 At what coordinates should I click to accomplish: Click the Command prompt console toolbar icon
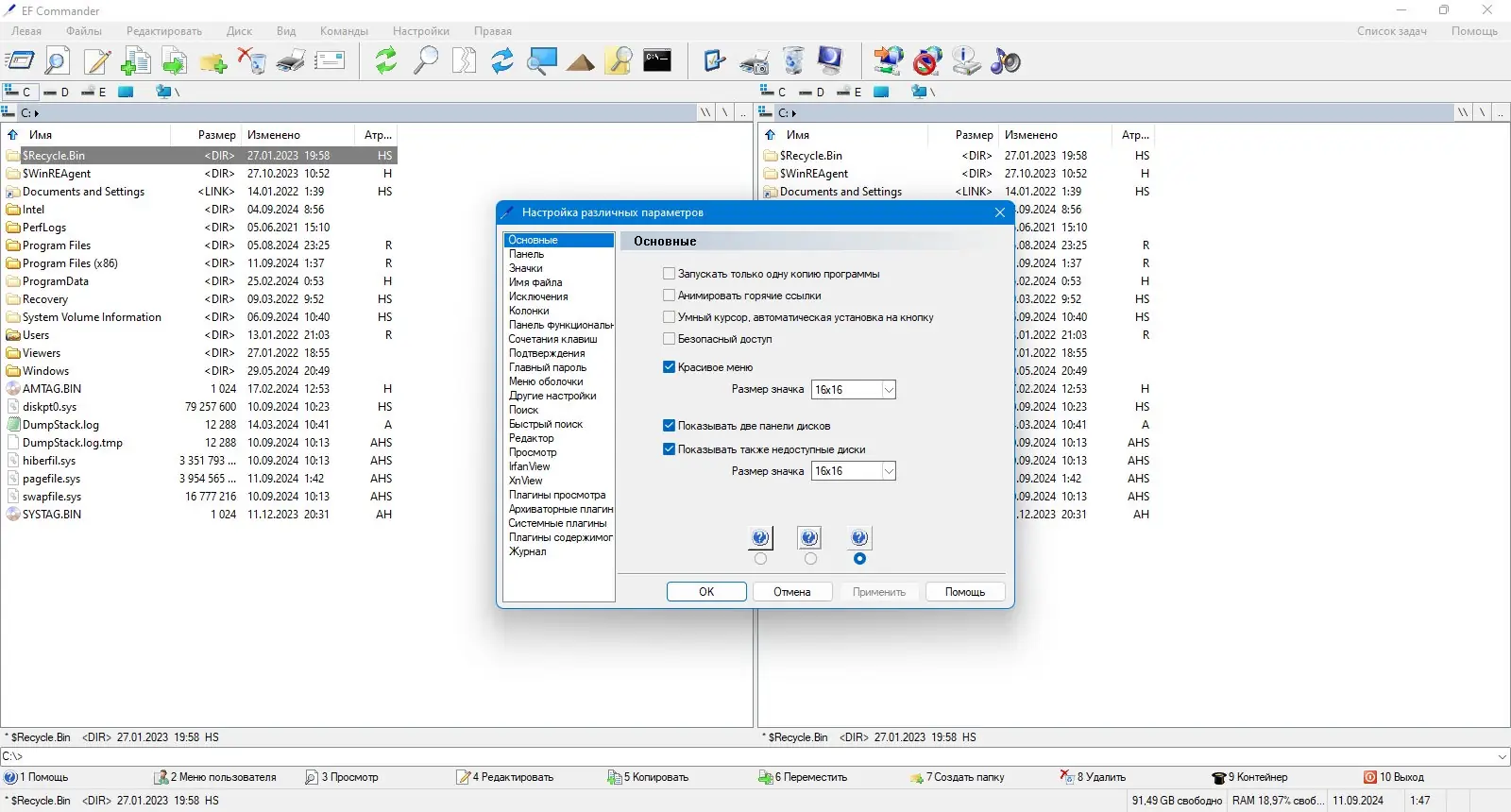657,61
